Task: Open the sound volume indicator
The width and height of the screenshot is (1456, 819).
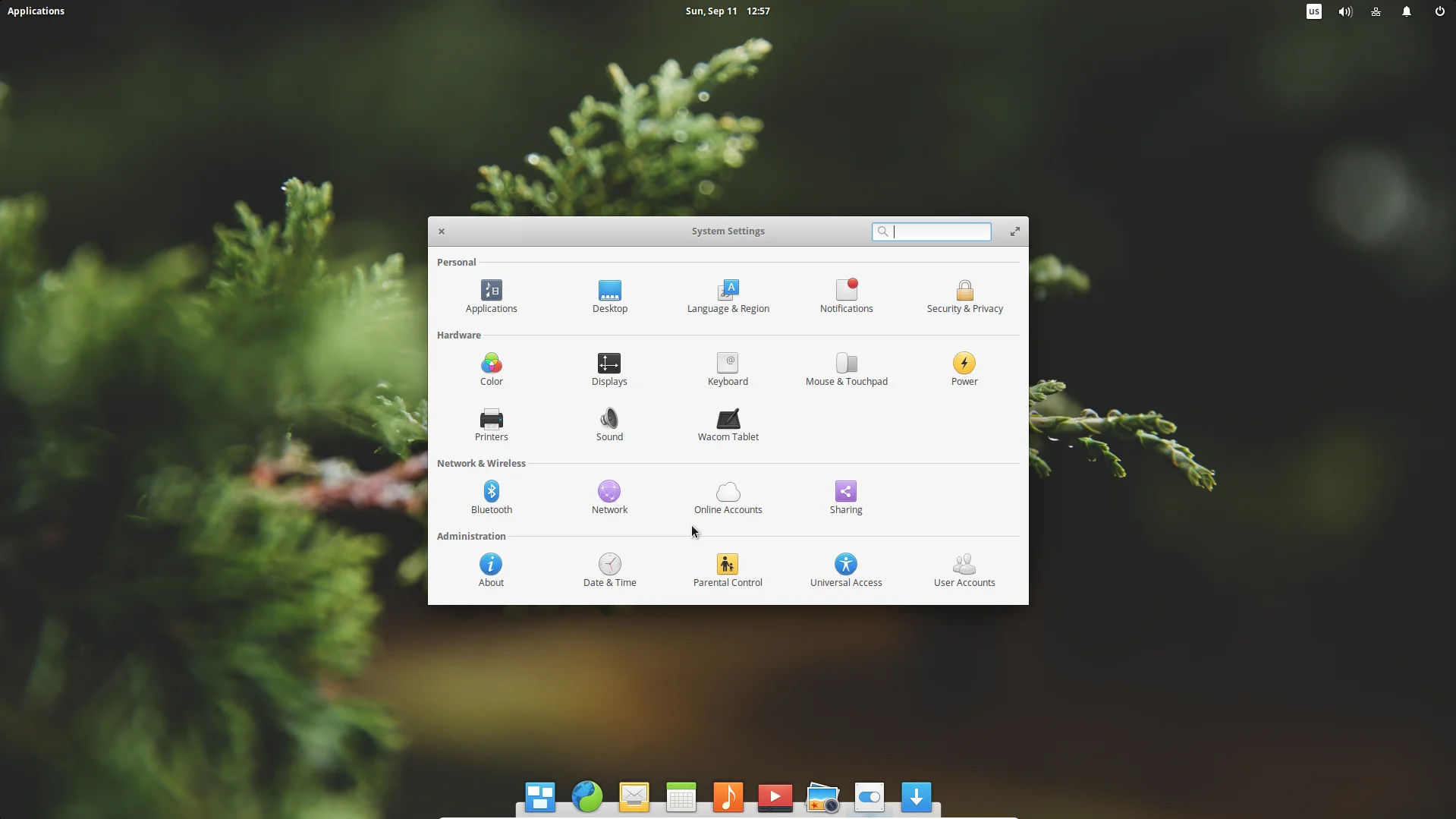Action: [x=1344, y=11]
